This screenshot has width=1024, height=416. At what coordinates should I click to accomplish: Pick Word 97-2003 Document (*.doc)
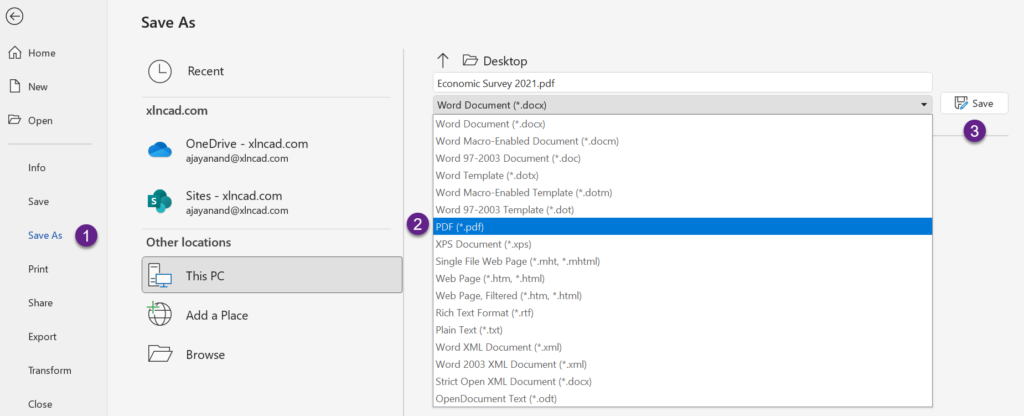pyautogui.click(x=682, y=158)
